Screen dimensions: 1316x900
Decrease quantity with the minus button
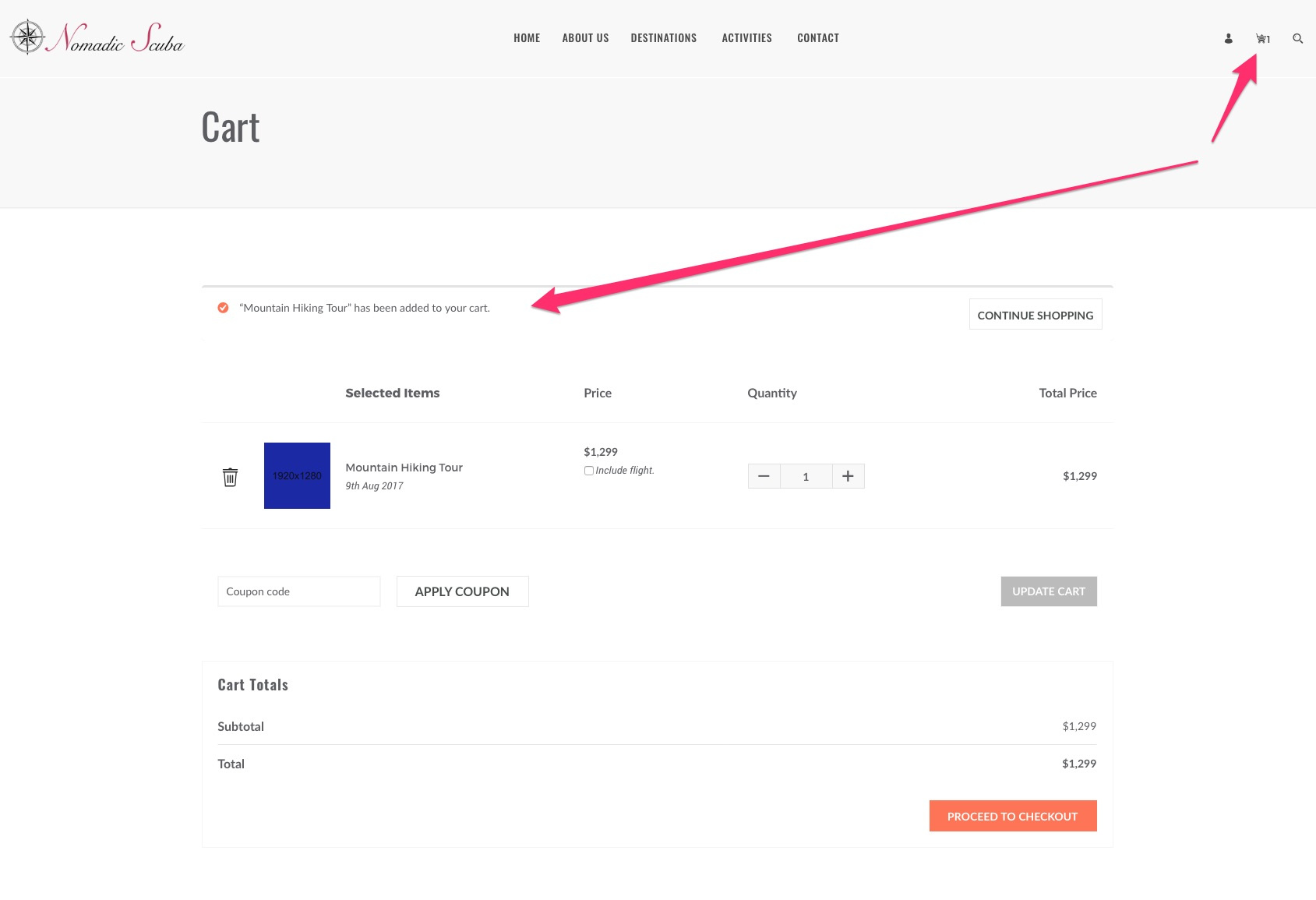pyautogui.click(x=764, y=476)
